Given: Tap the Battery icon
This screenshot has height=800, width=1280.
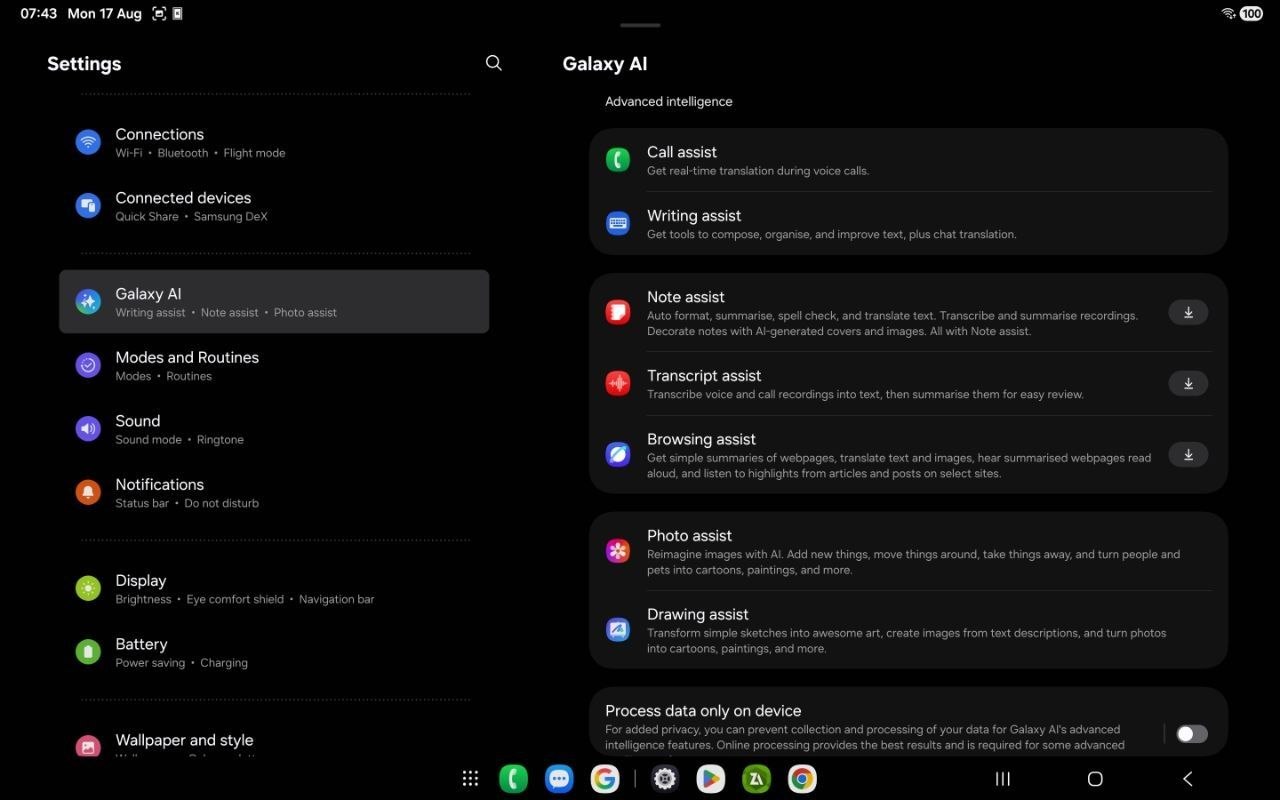Looking at the screenshot, I should tap(88, 652).
